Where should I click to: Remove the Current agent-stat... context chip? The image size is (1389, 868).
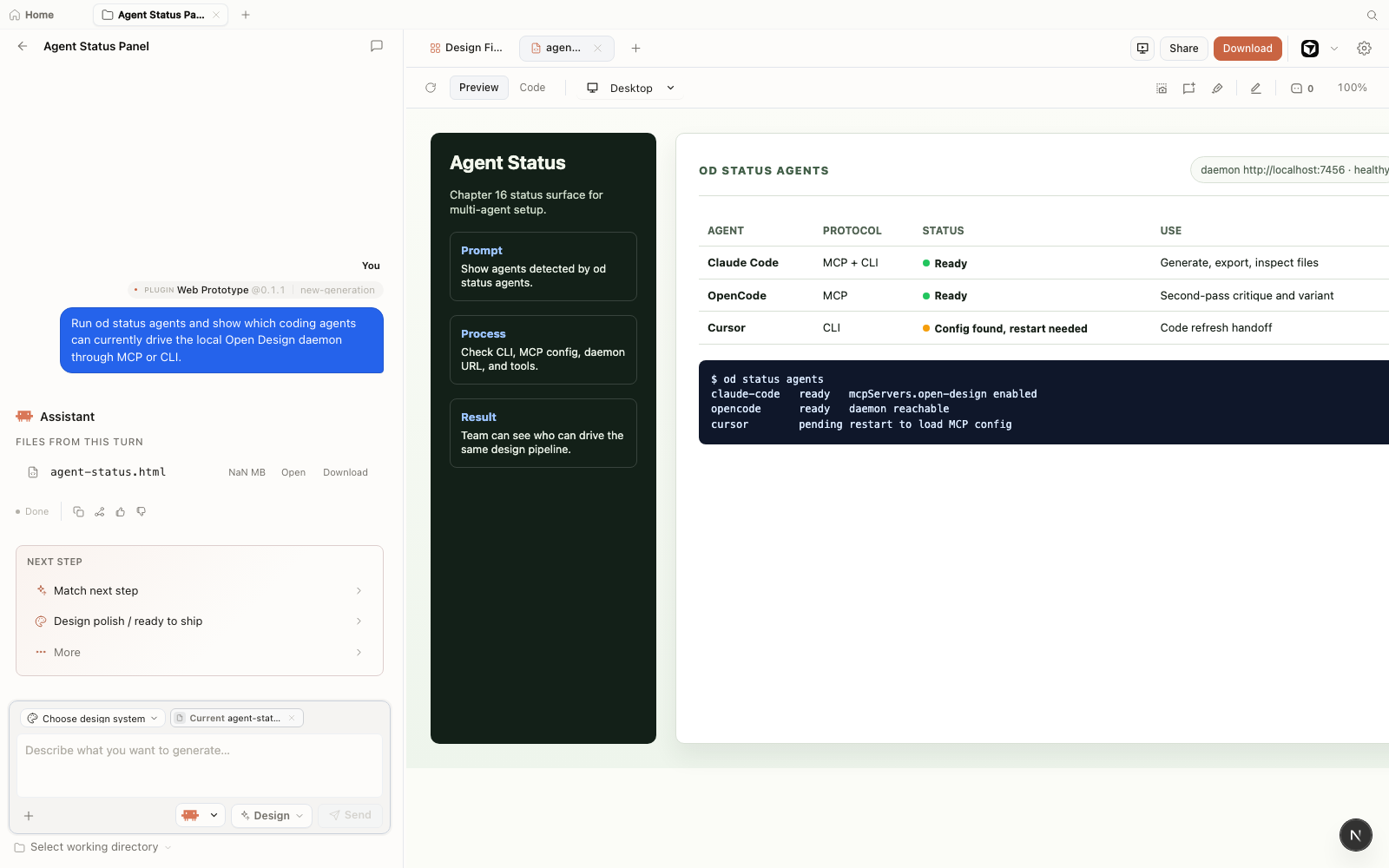click(292, 718)
